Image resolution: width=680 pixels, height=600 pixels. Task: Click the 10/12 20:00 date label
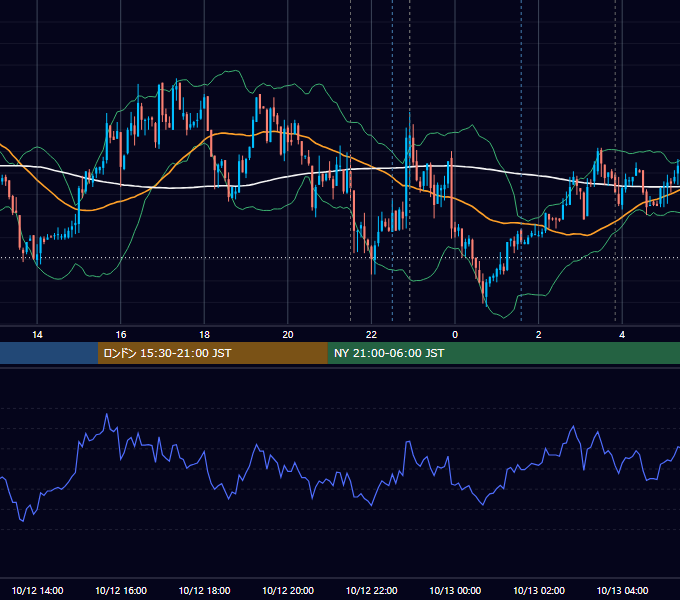click(x=288, y=590)
